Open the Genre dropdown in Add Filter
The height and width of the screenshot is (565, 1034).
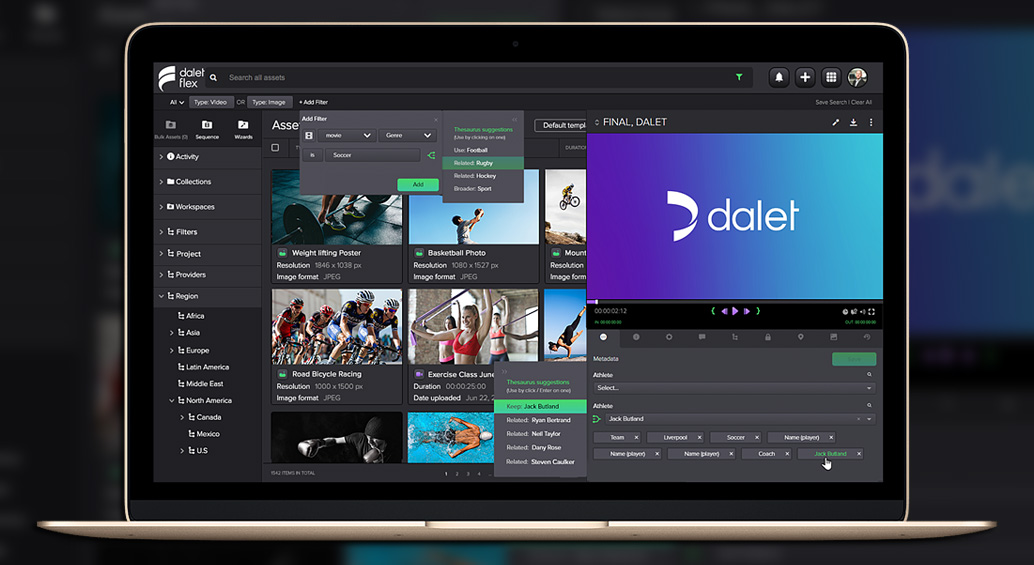click(408, 135)
